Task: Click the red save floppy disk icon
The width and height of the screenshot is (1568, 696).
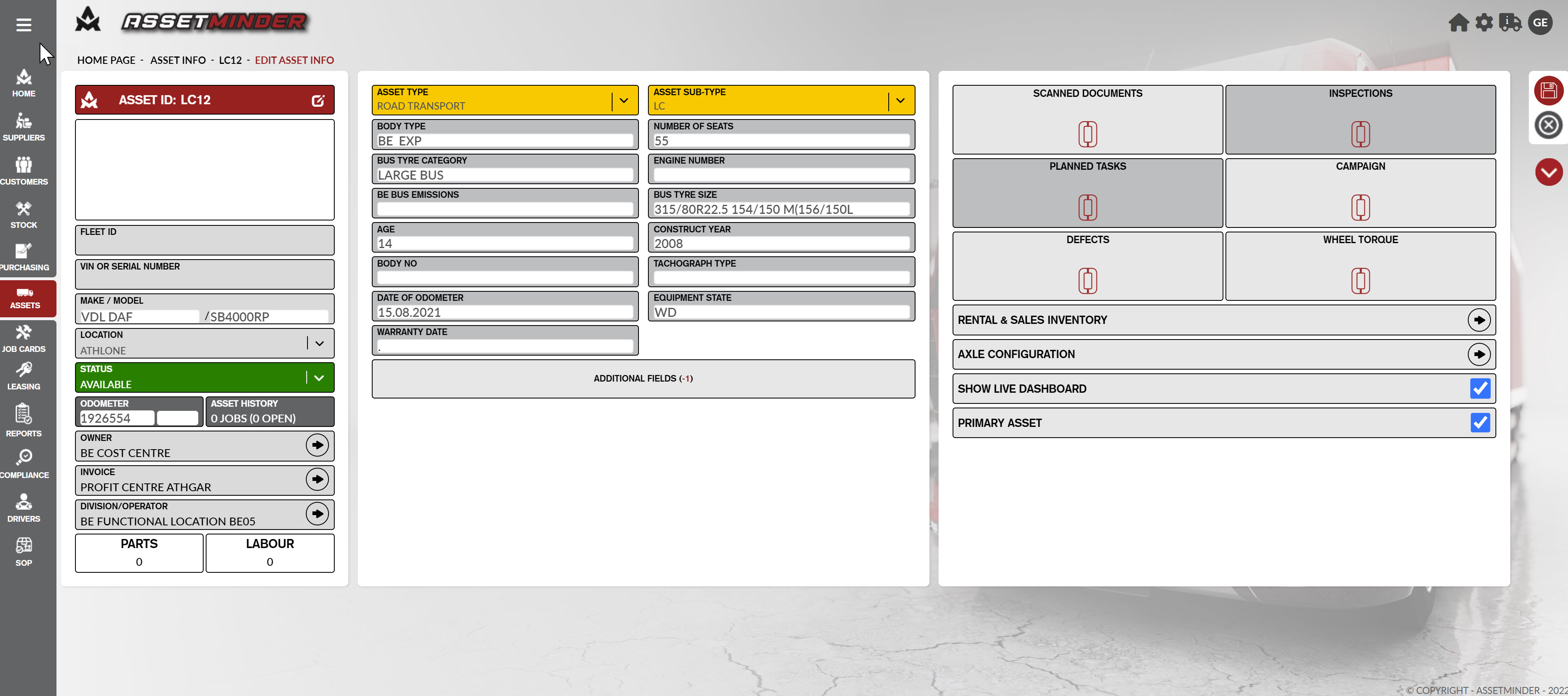Action: [1548, 91]
